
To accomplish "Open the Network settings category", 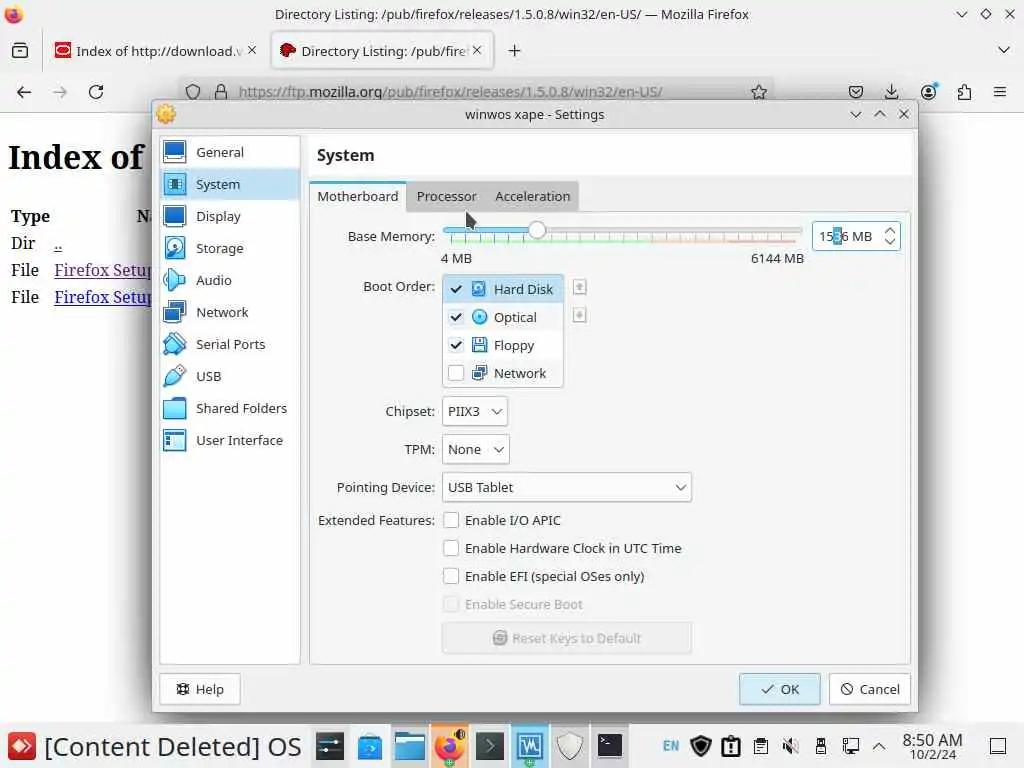I will click(x=229, y=312).
